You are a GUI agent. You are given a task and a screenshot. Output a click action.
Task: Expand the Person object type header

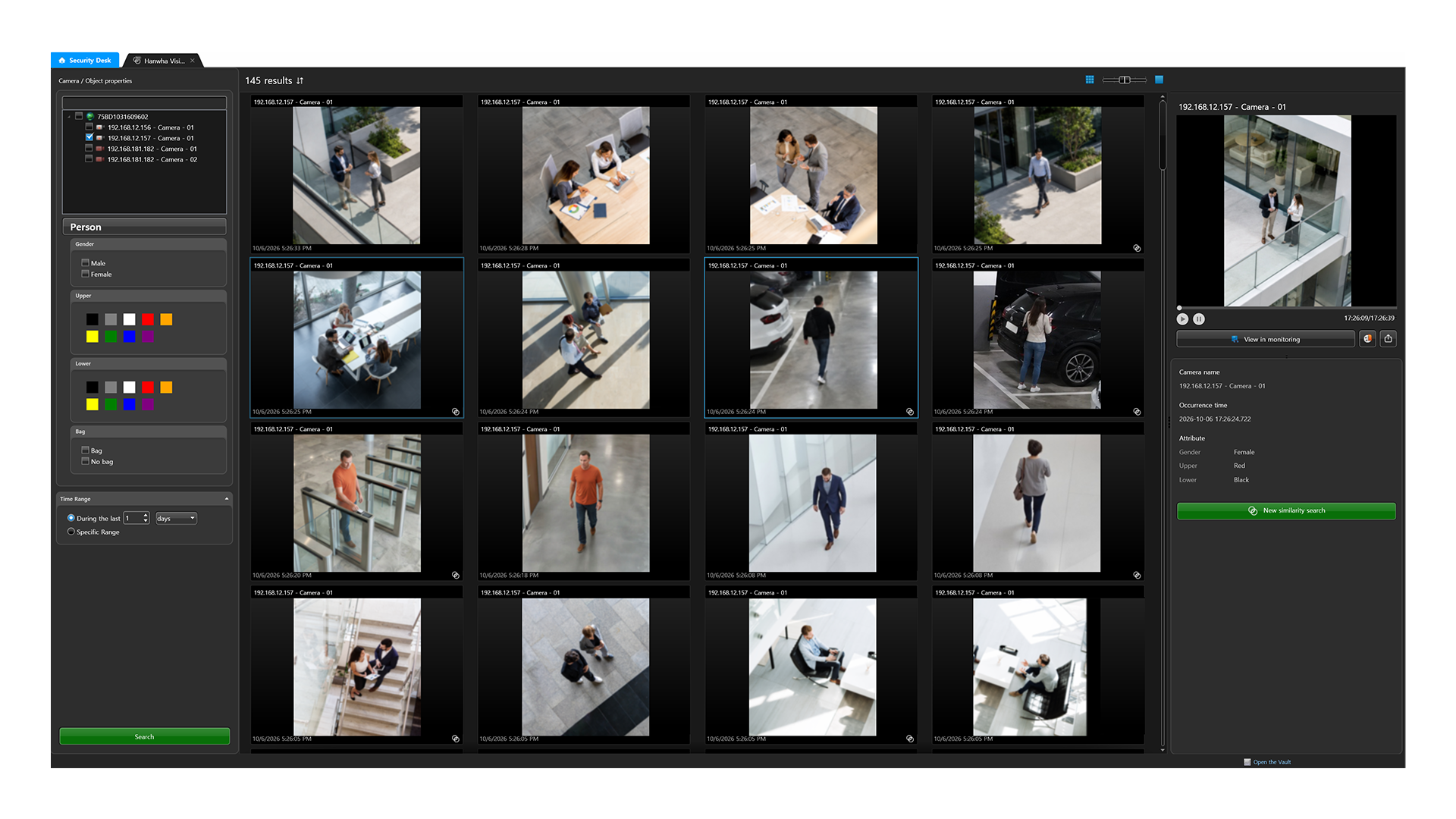[144, 227]
